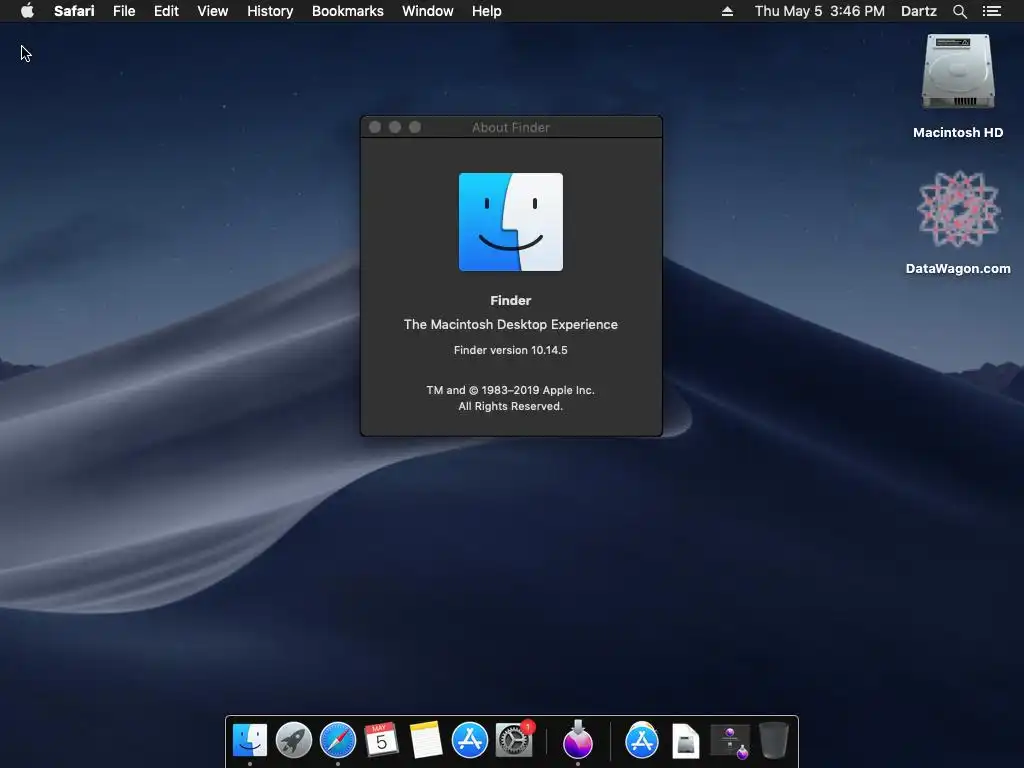Select the DataWagon.com desktop icon

click(x=958, y=209)
